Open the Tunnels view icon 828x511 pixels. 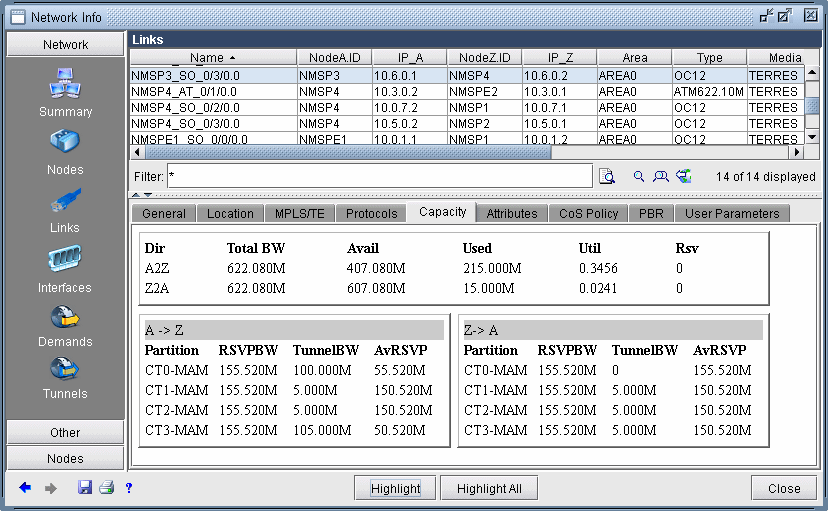coord(65,369)
